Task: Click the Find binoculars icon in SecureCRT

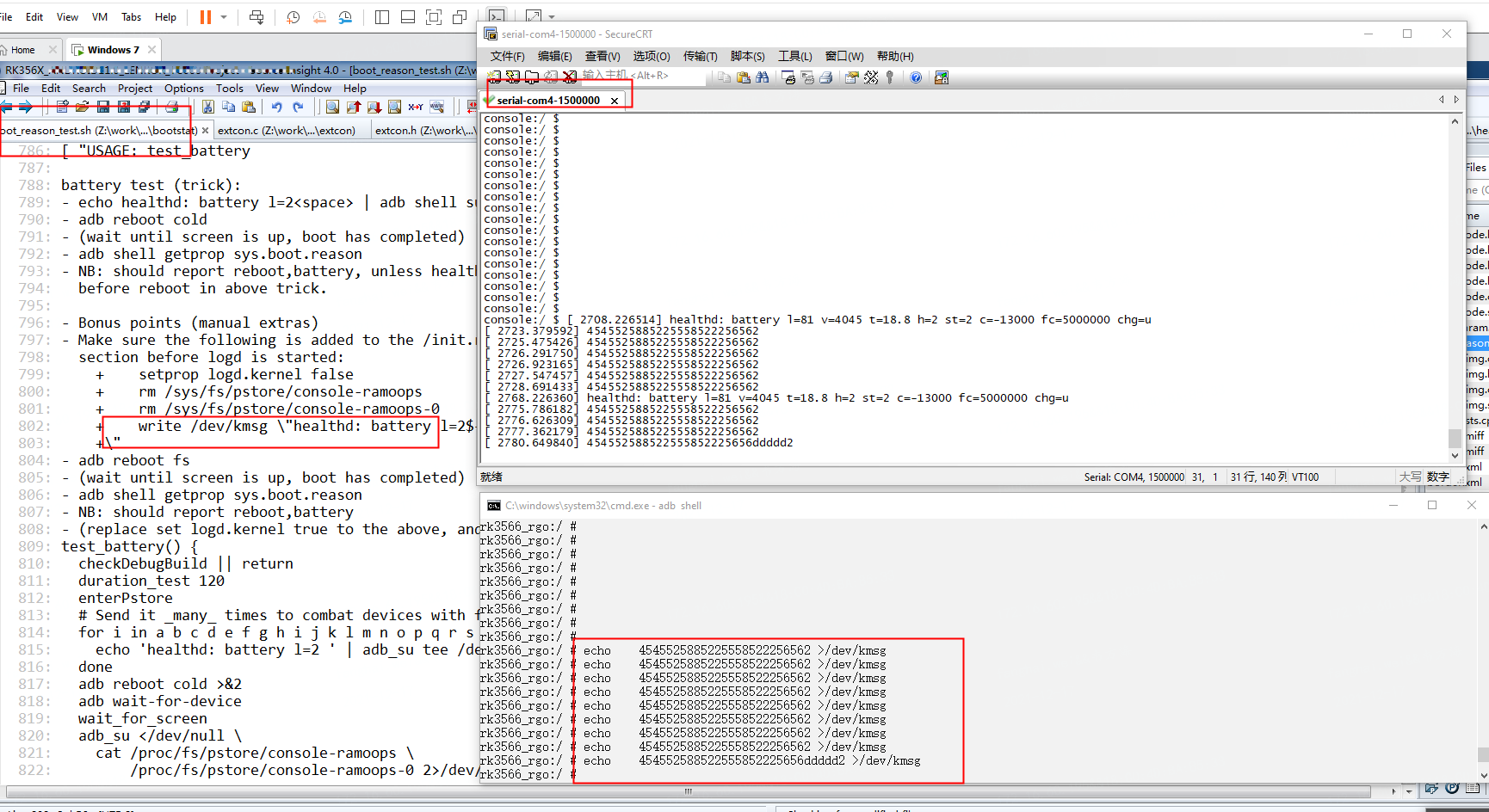Action: click(x=762, y=77)
